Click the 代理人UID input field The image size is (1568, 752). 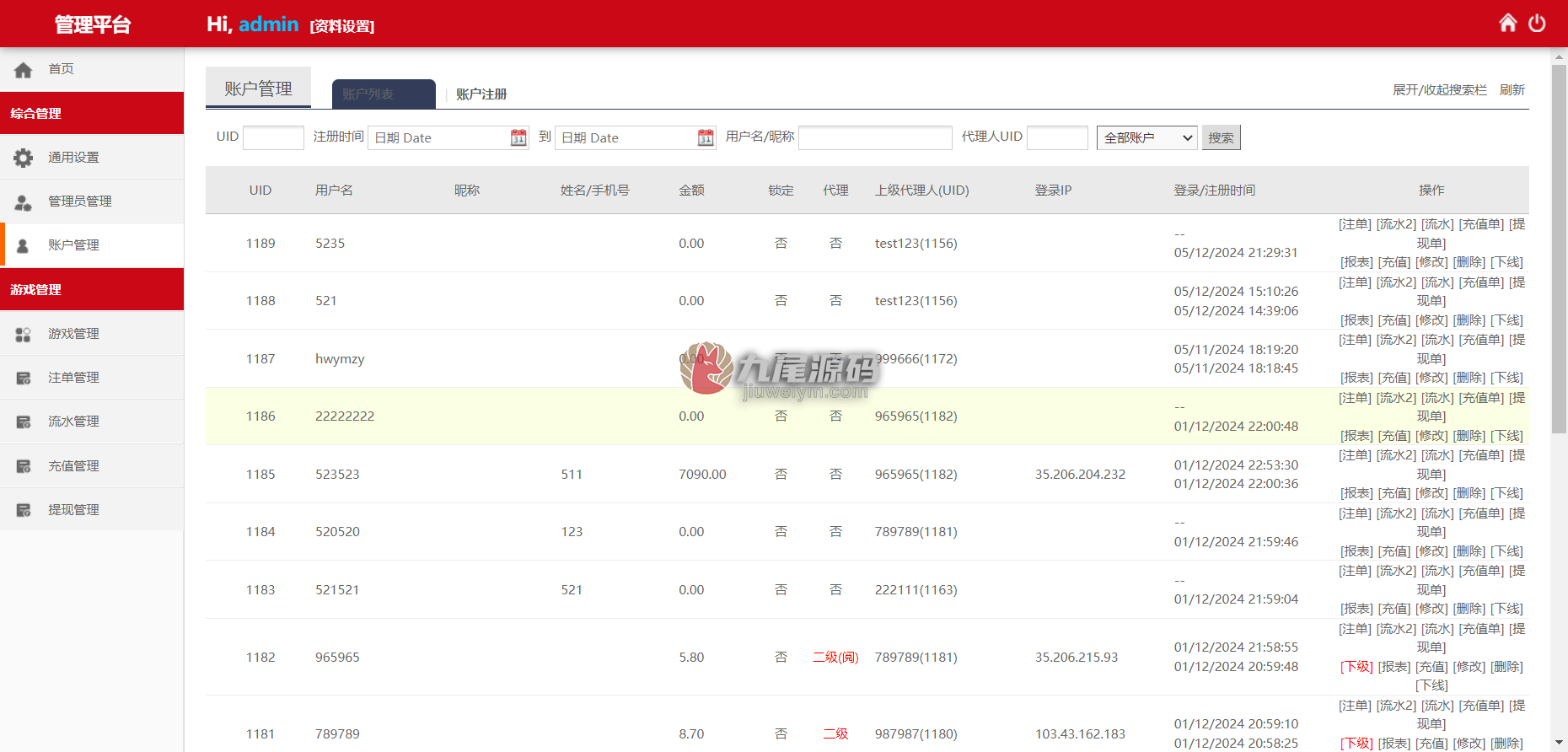coord(1057,137)
